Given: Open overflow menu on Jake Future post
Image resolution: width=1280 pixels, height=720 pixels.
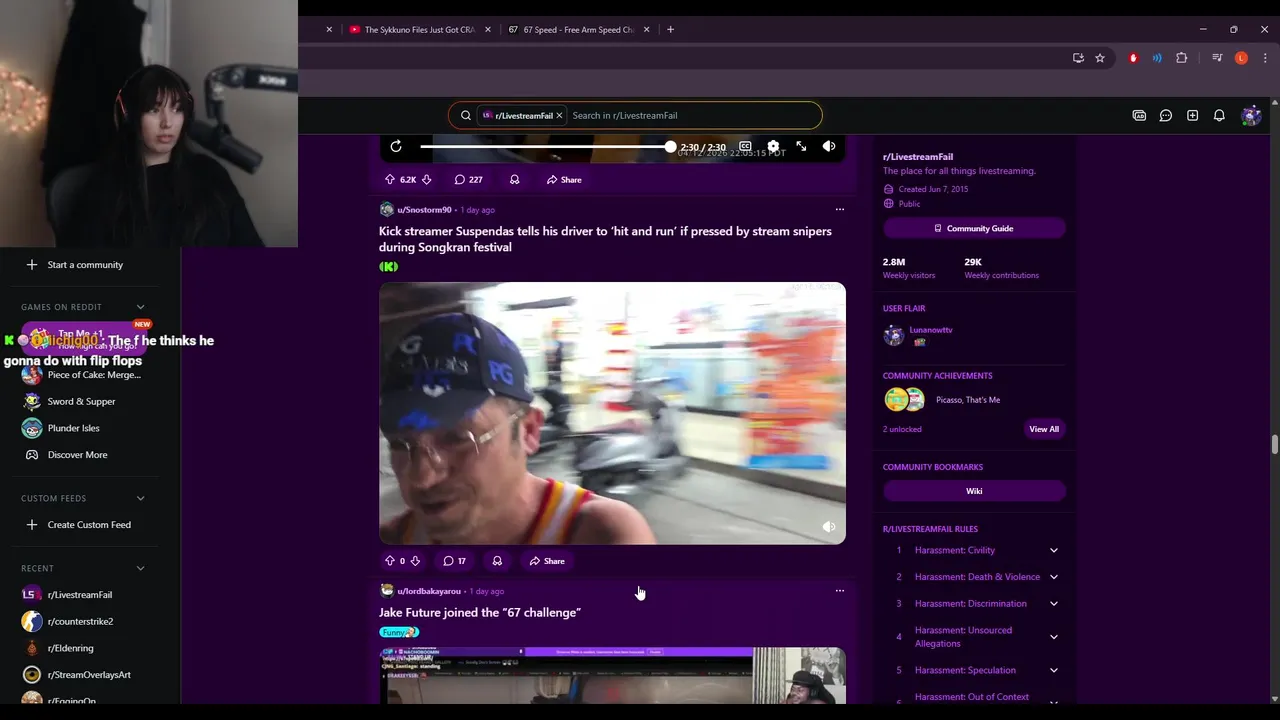Looking at the screenshot, I should tap(840, 591).
